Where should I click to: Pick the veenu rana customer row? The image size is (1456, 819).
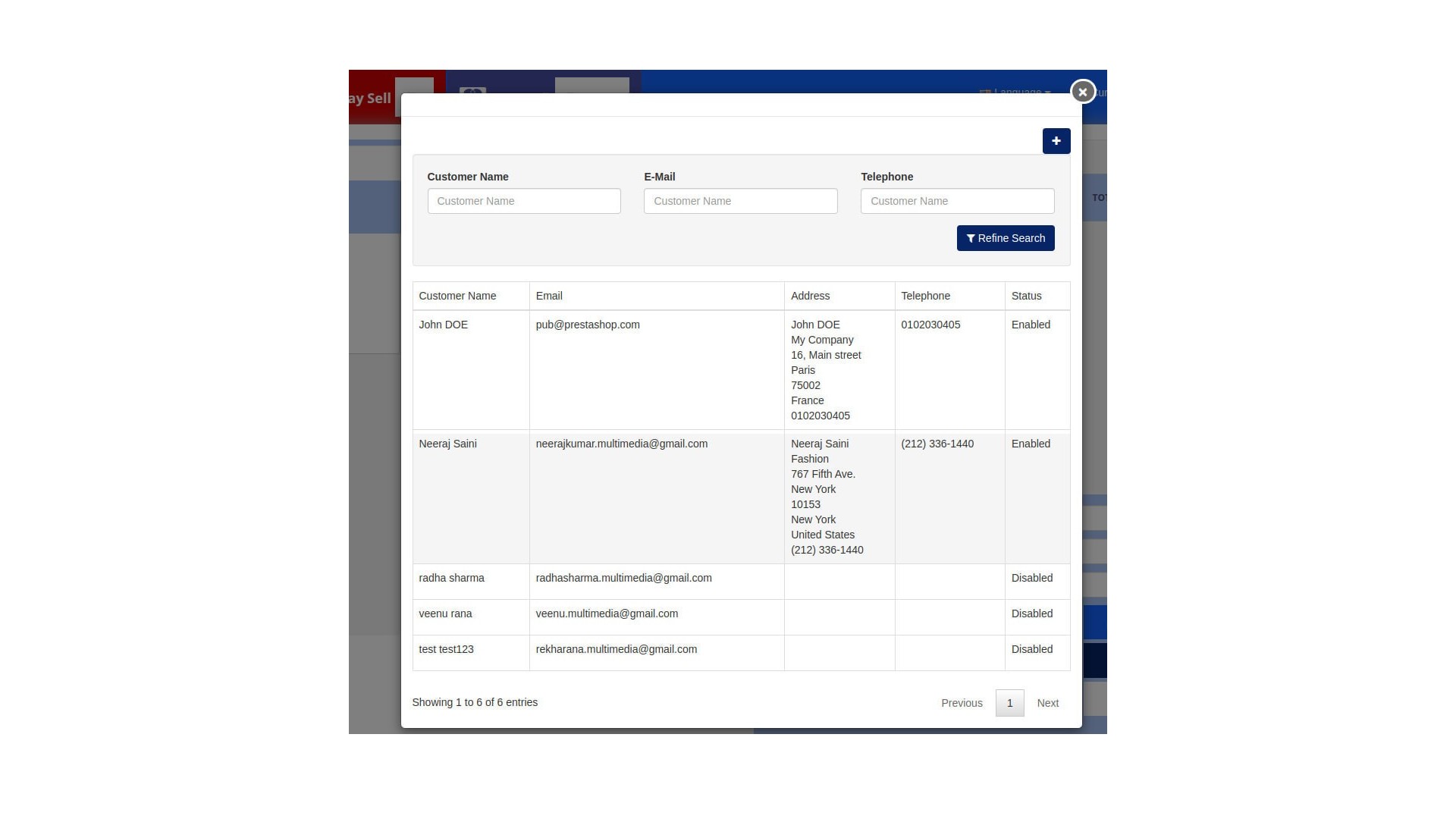point(445,613)
